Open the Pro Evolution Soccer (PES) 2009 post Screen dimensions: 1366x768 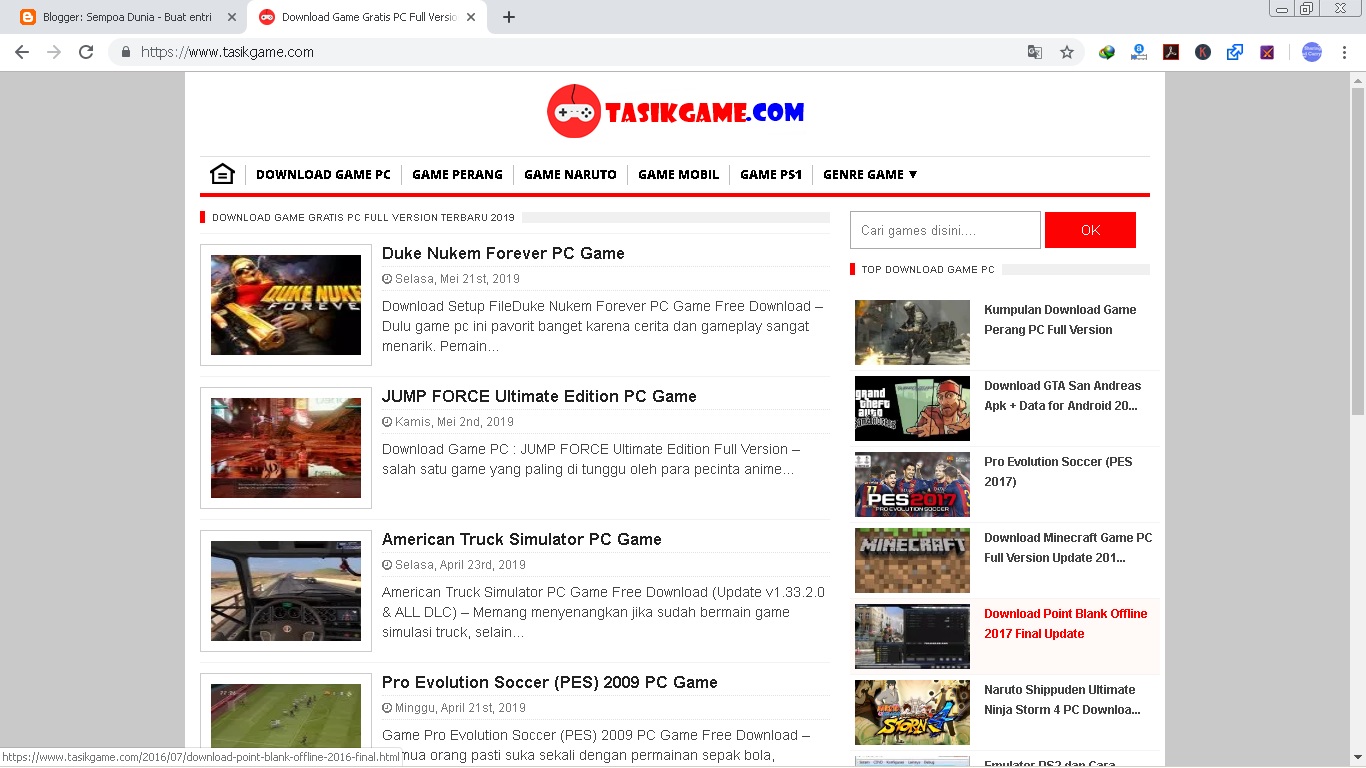coord(550,682)
